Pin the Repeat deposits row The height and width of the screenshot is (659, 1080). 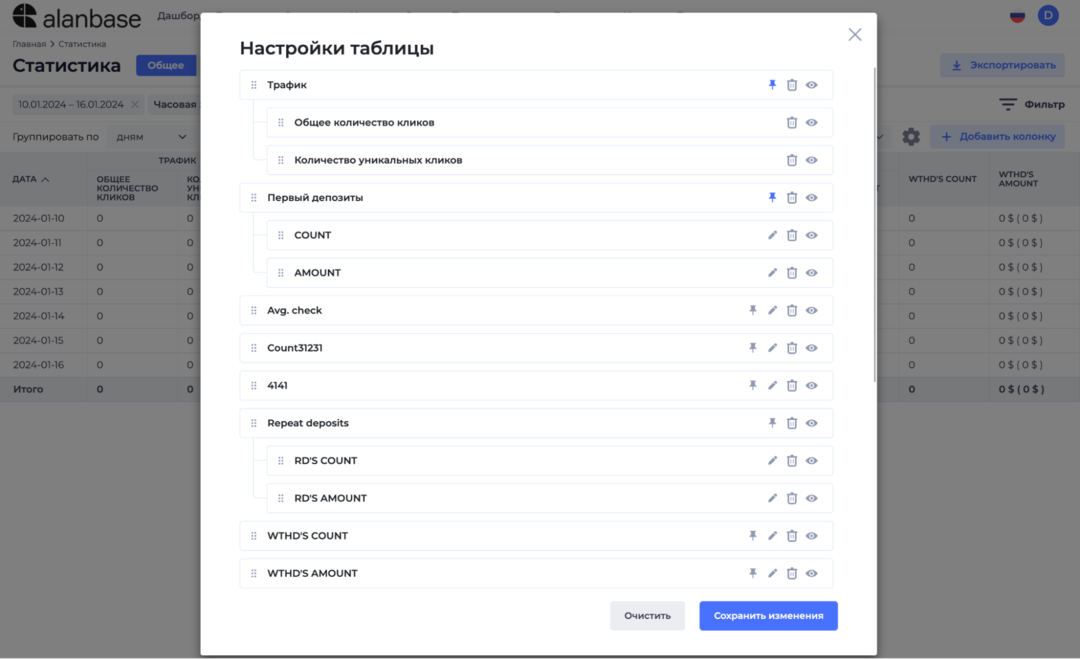click(x=772, y=423)
